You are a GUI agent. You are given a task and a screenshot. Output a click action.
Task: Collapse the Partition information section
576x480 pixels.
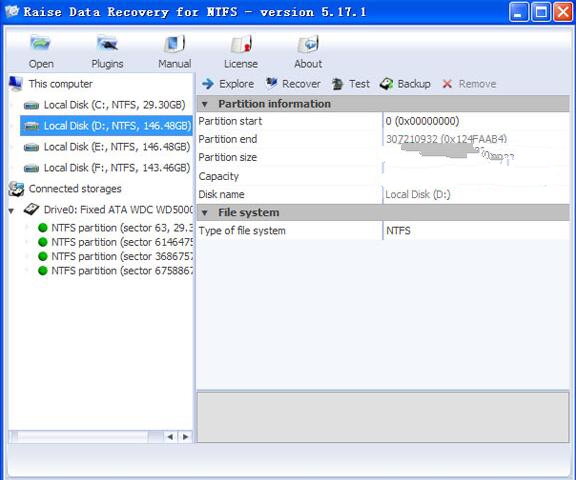[205, 104]
